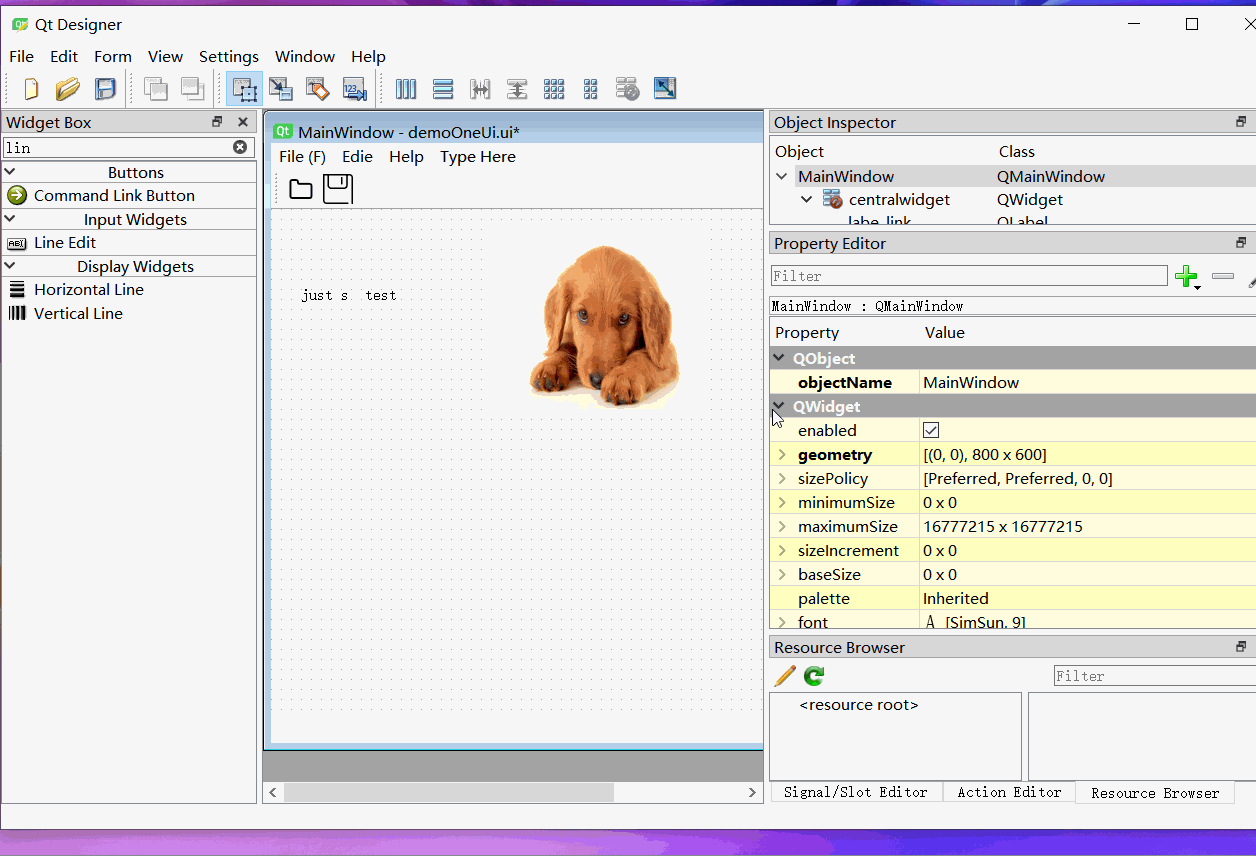Apply Lay Out Vertically icon

(x=443, y=89)
